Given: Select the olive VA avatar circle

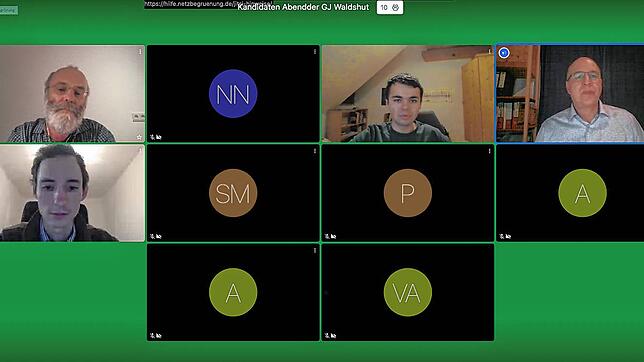Looking at the screenshot, I should click(x=407, y=292).
